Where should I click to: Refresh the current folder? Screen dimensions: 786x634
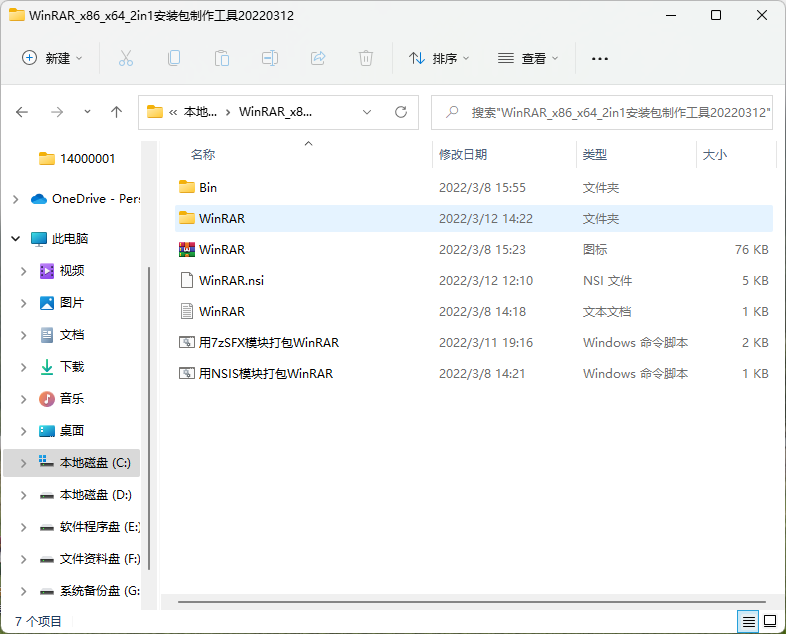pyautogui.click(x=401, y=112)
